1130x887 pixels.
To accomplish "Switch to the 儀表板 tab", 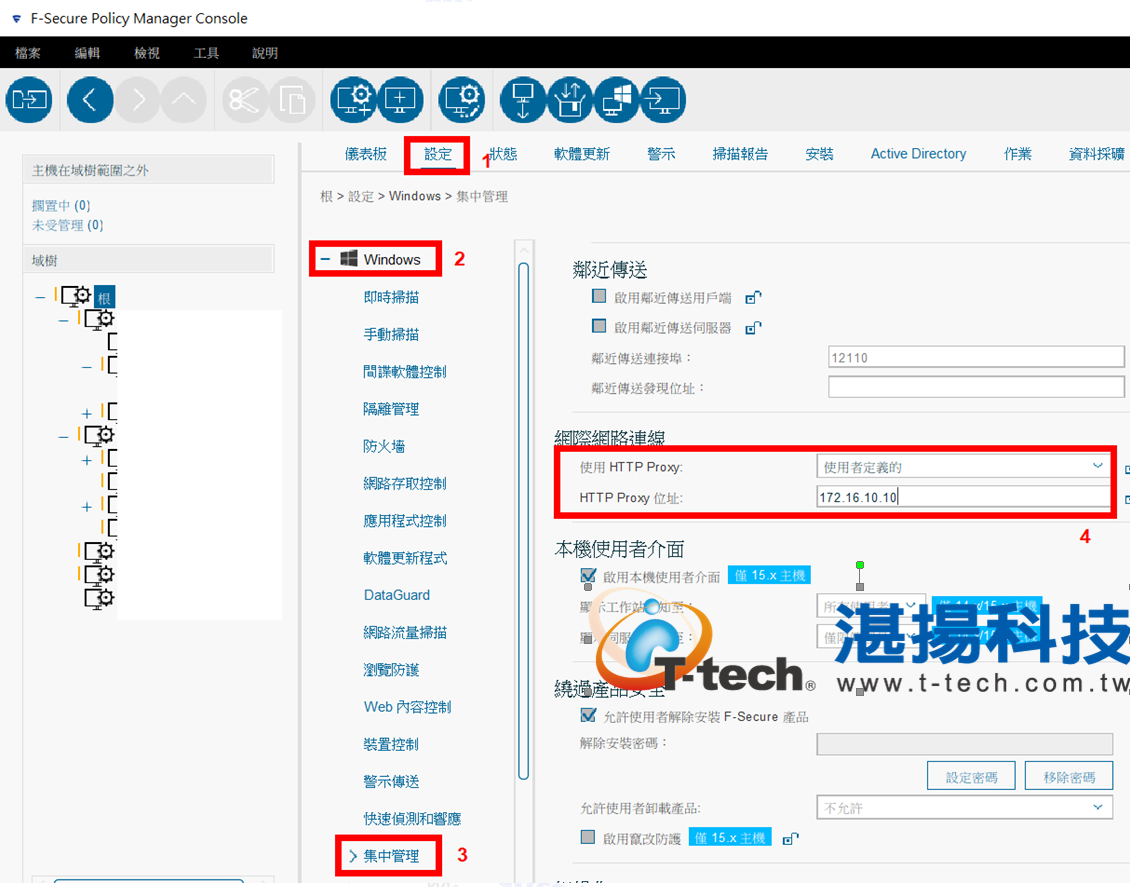I will click(x=366, y=153).
